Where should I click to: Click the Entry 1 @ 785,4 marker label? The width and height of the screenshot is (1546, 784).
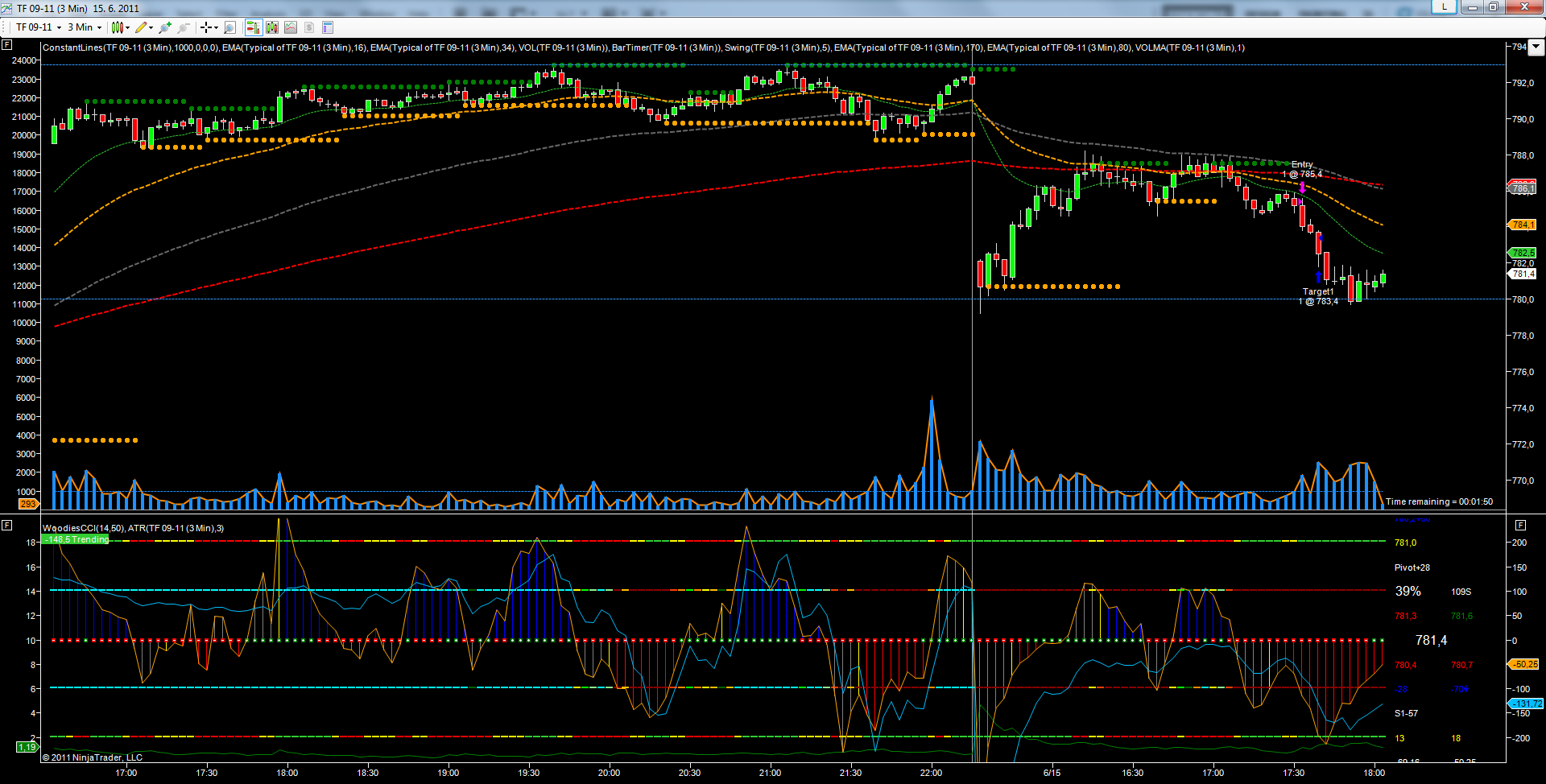click(x=1302, y=169)
